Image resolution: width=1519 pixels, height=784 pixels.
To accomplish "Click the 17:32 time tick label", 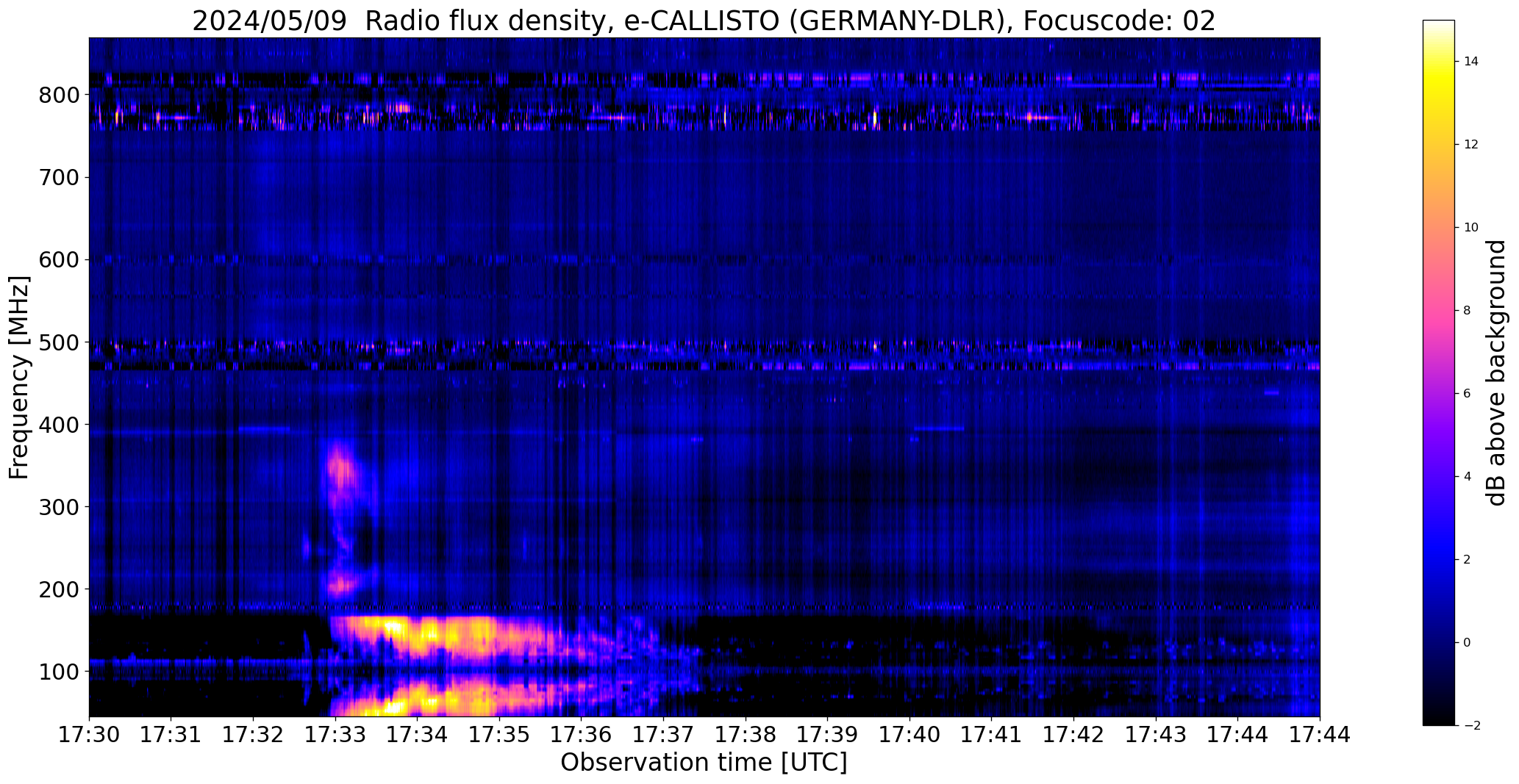I will (x=253, y=736).
